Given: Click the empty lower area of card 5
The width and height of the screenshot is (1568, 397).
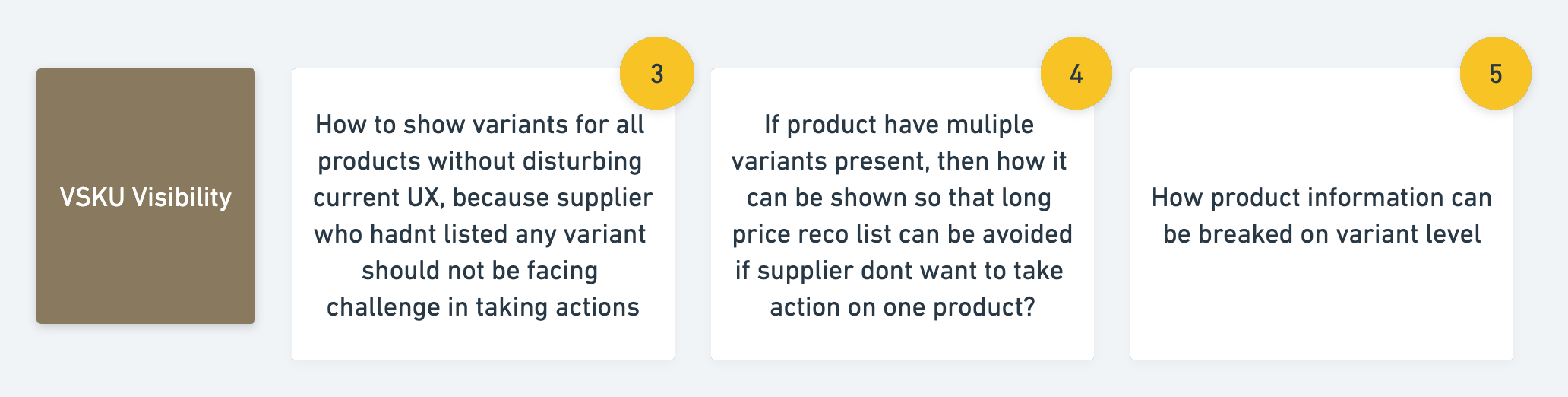Looking at the screenshot, I should point(1322,304).
